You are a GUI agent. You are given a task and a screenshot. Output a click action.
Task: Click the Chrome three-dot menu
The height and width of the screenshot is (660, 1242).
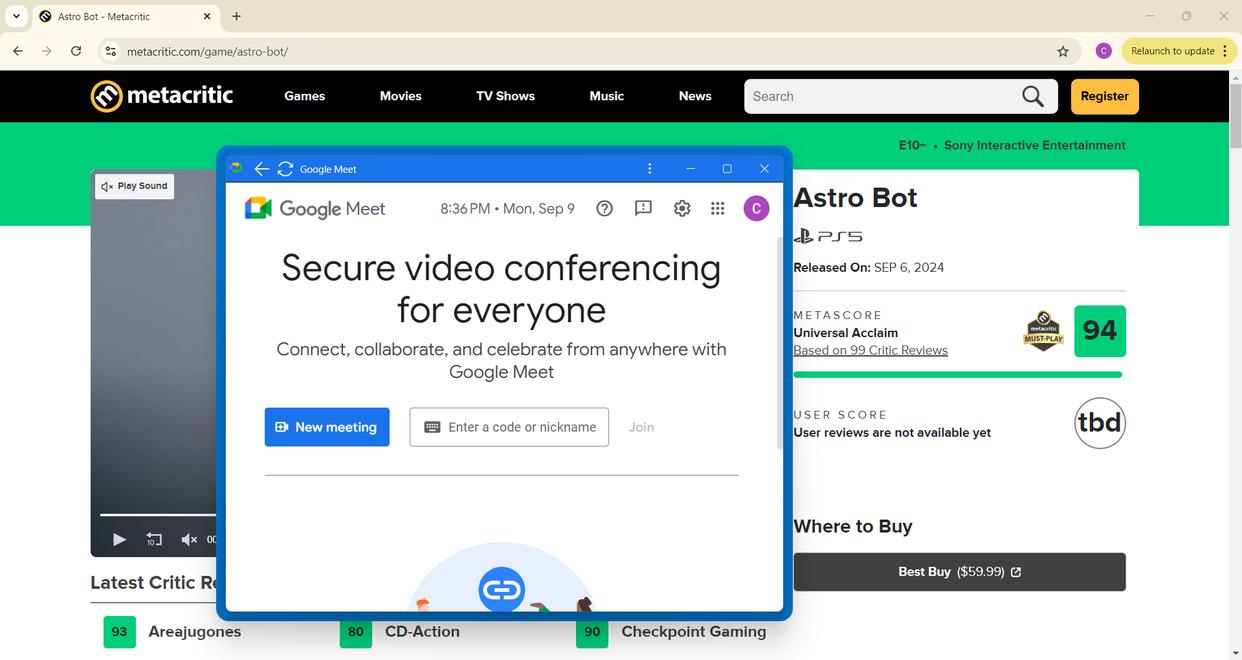coord(1225,51)
